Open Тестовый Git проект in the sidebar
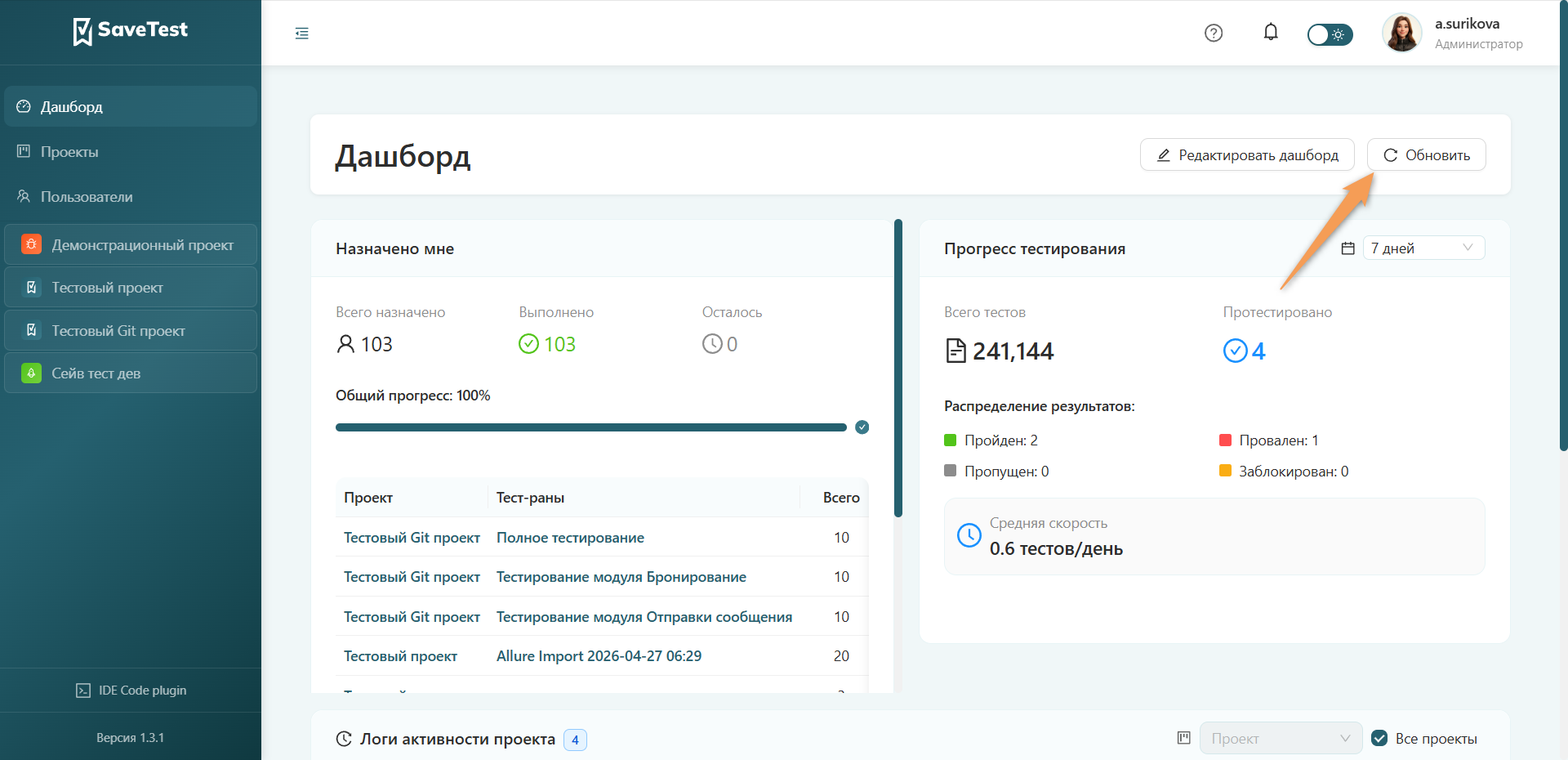This screenshot has width=1568, height=760. [x=131, y=331]
